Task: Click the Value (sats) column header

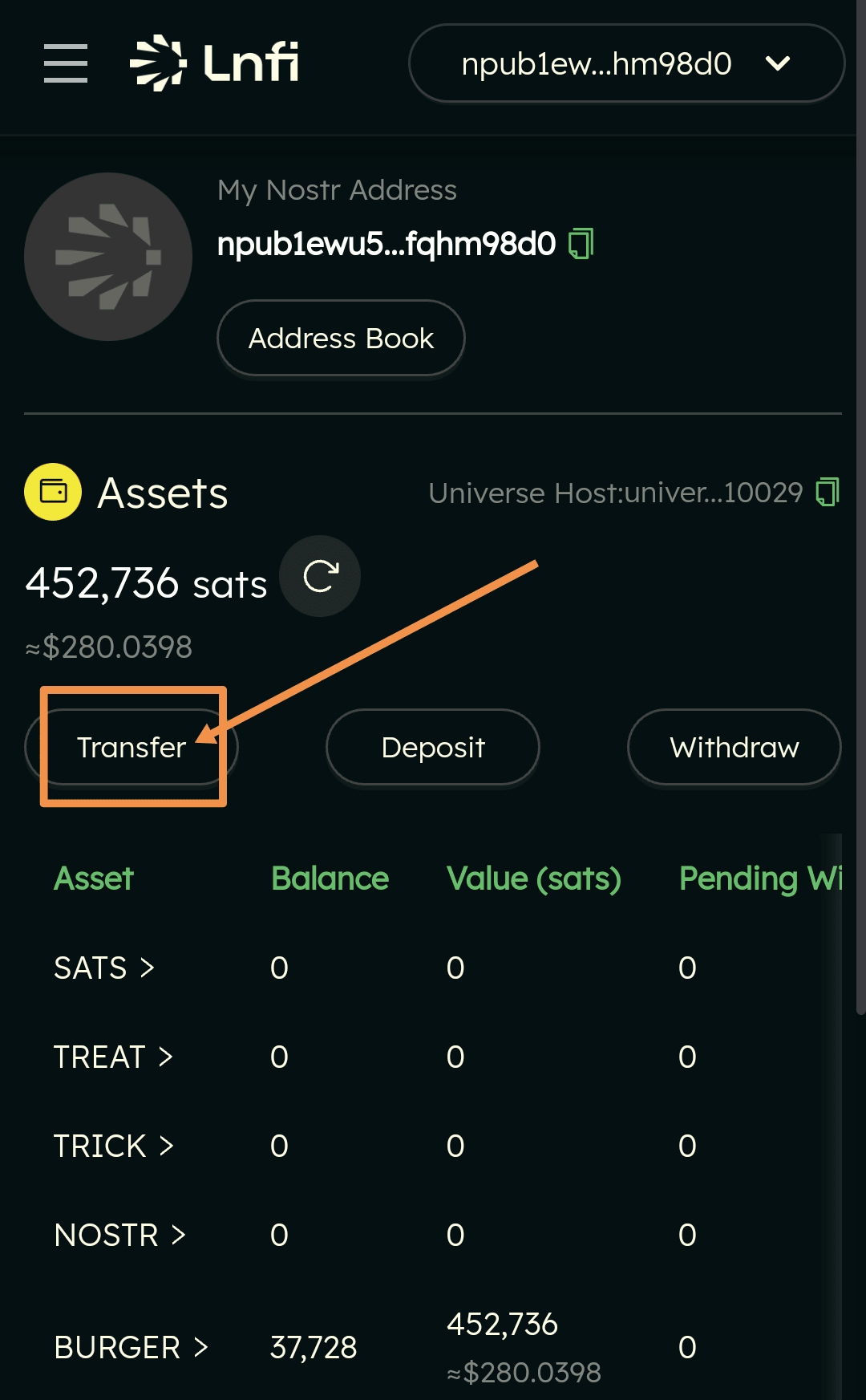Action: (533, 879)
